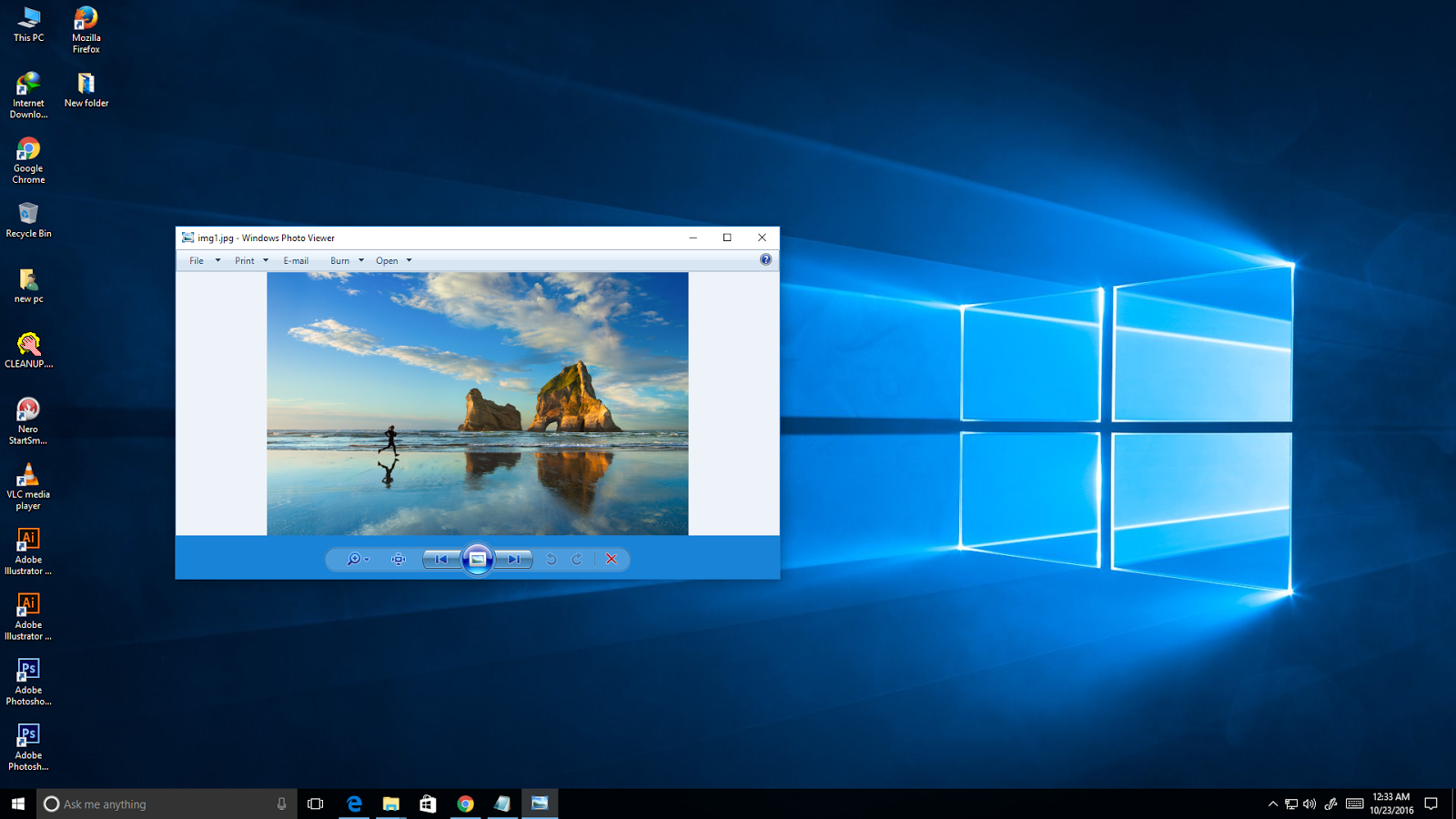
Task: Expand the Print dropdown arrow
Action: pos(266,261)
